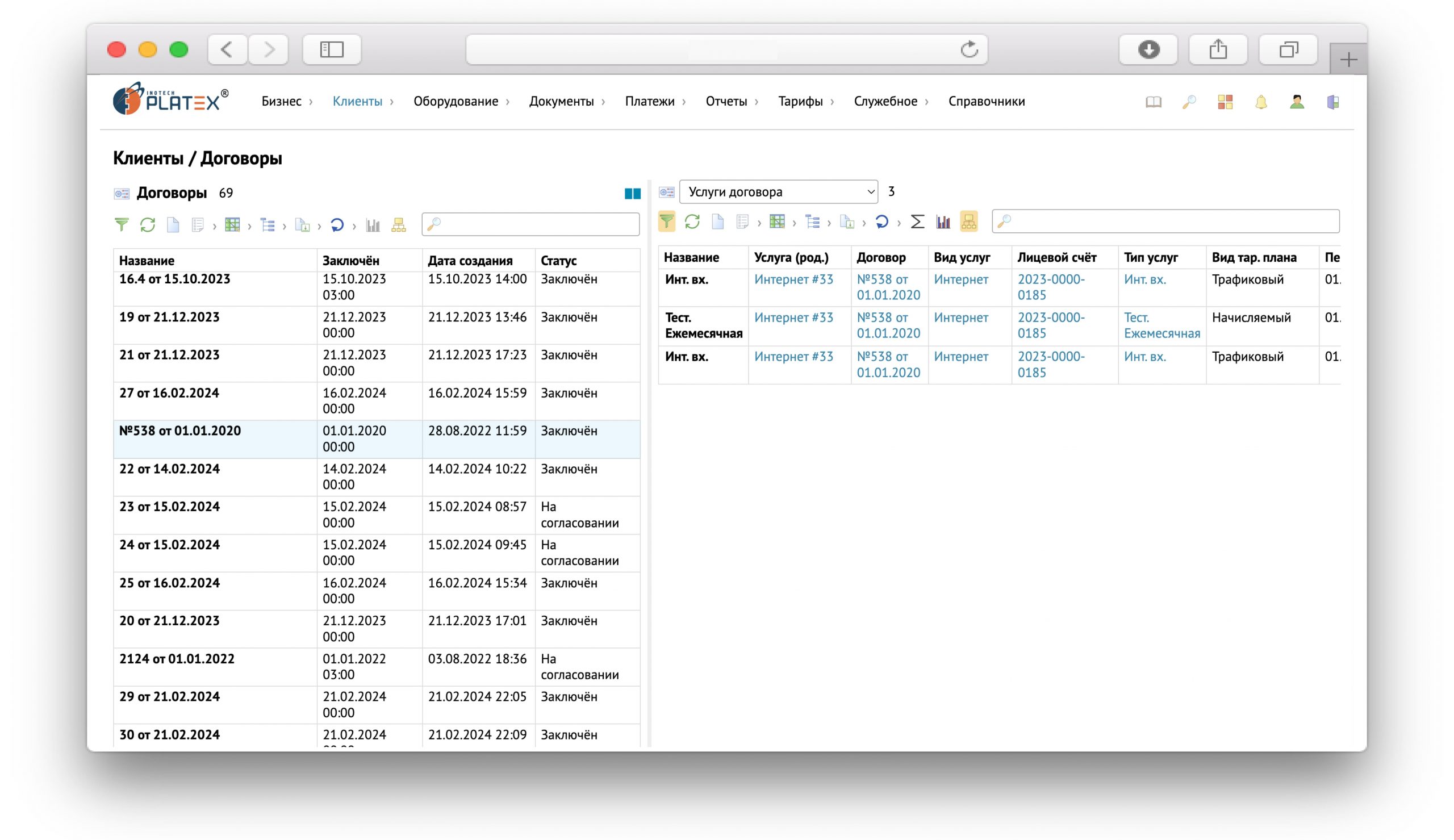Viewport: 1454px width, 840px height.
Task: Click the Услуги договора search field
Action: pyautogui.click(x=1165, y=222)
